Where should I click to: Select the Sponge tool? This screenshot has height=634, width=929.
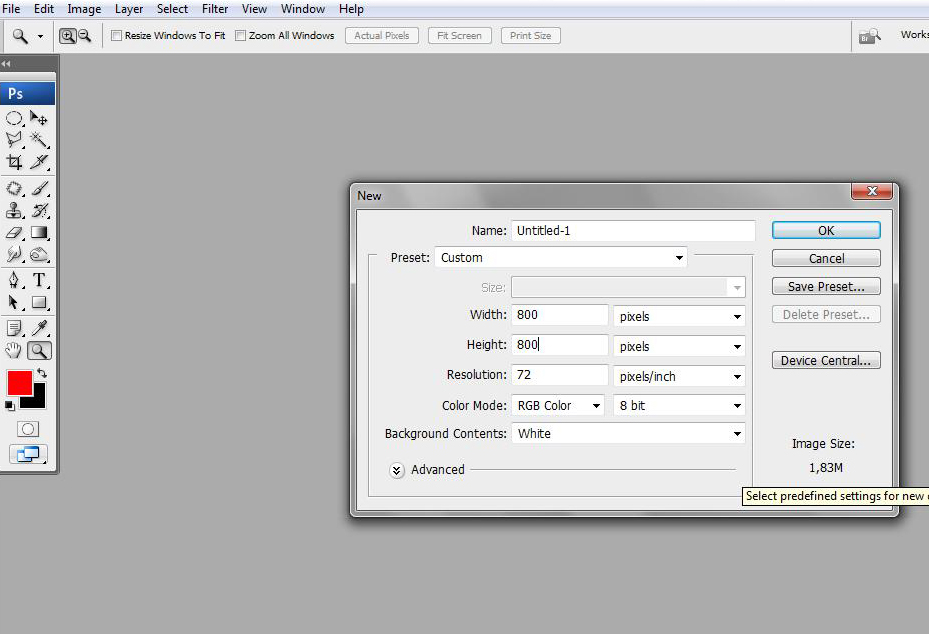39,254
